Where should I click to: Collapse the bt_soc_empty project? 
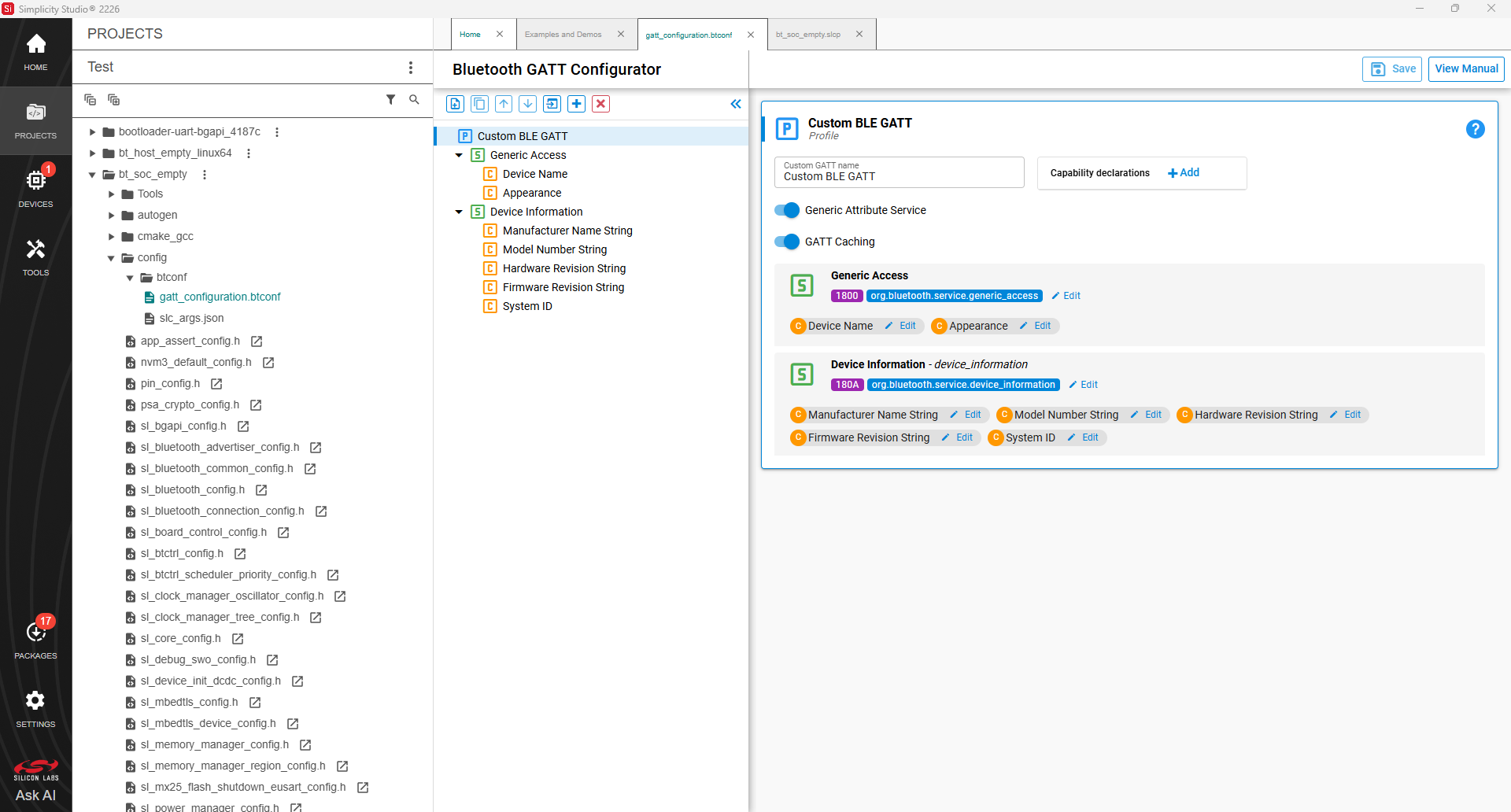coord(92,175)
